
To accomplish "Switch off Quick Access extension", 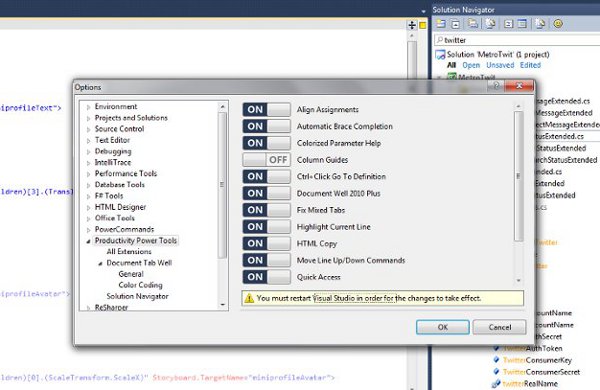I will click(x=266, y=277).
